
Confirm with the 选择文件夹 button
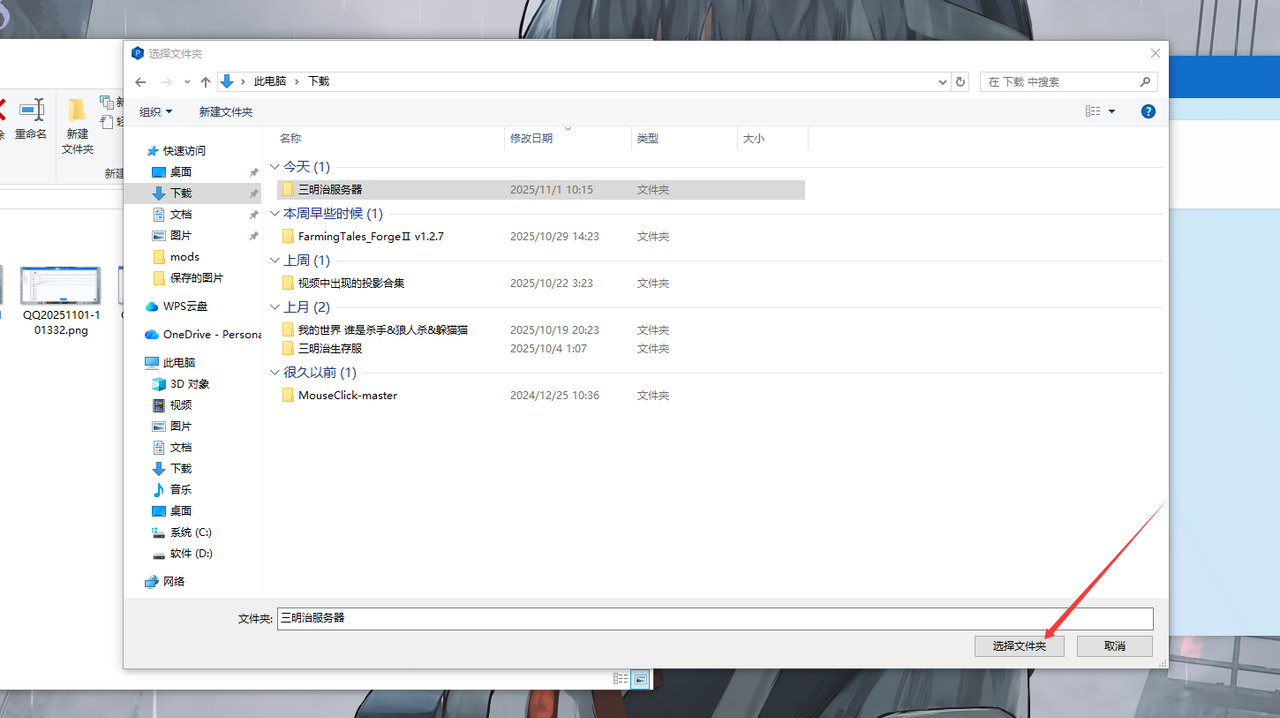[x=1019, y=646]
